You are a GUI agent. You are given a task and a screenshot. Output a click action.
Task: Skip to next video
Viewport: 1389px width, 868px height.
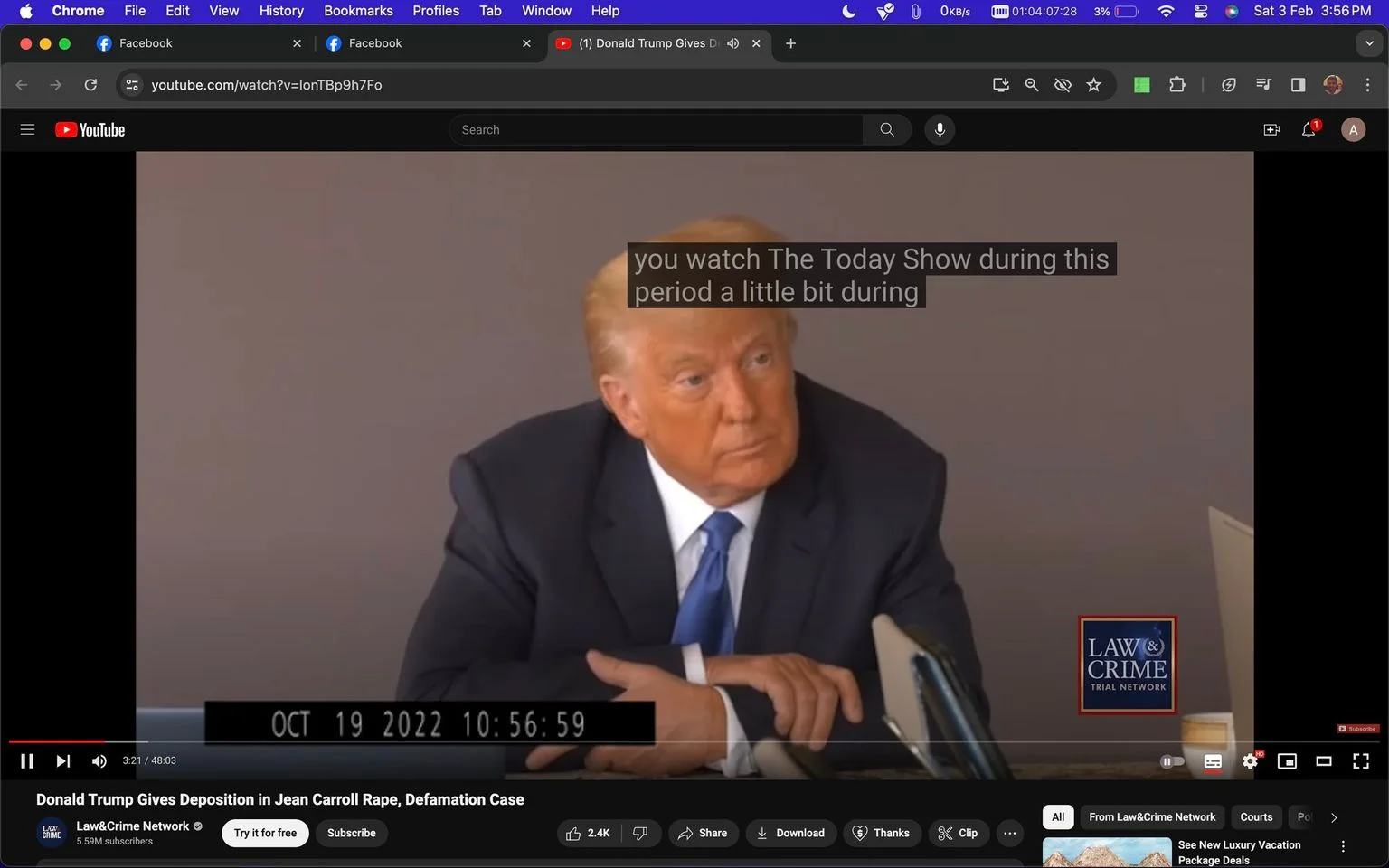point(62,761)
